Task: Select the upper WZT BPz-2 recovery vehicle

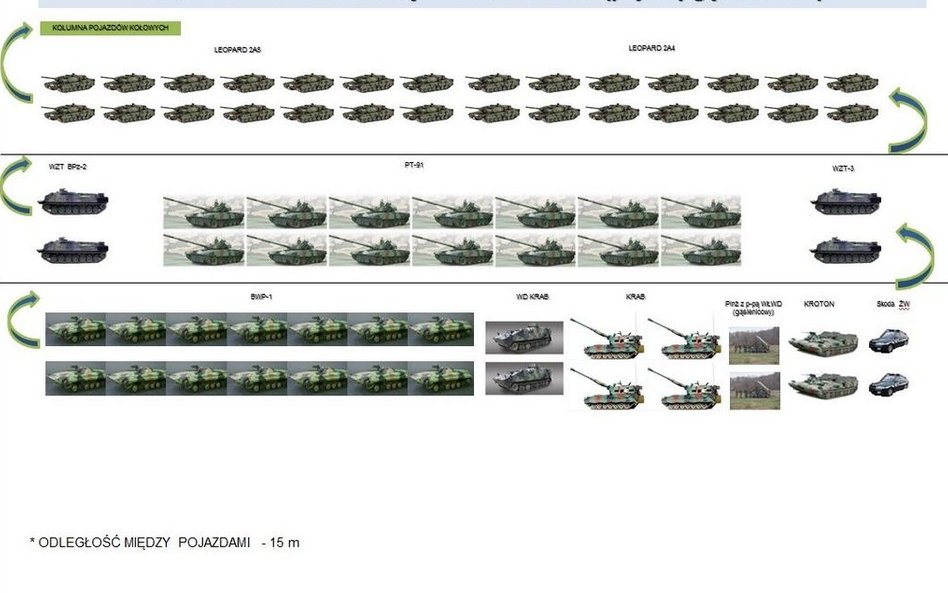Action: (72, 204)
